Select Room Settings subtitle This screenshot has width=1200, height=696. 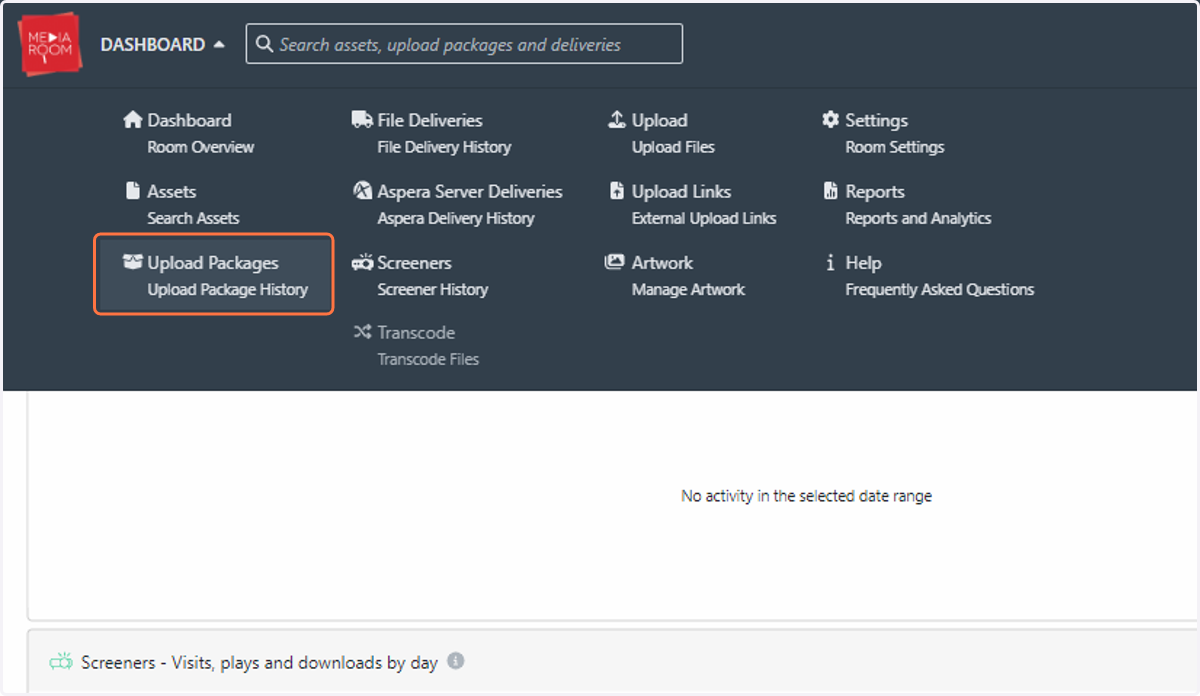tap(895, 147)
